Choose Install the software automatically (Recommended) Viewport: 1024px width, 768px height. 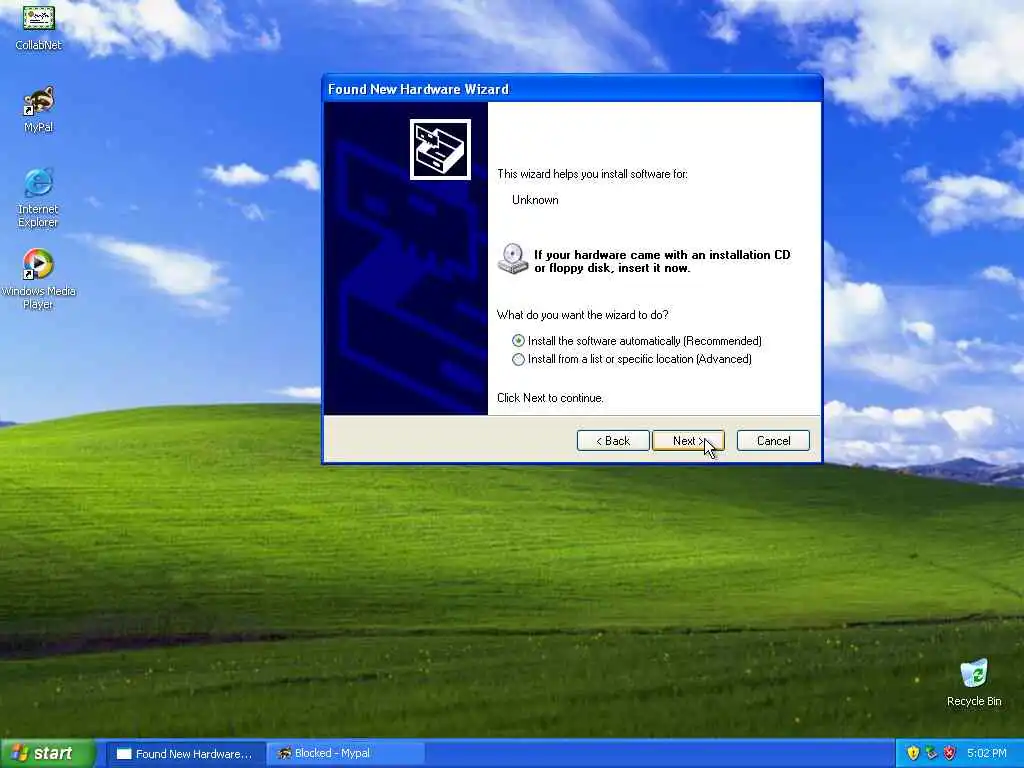(637, 341)
